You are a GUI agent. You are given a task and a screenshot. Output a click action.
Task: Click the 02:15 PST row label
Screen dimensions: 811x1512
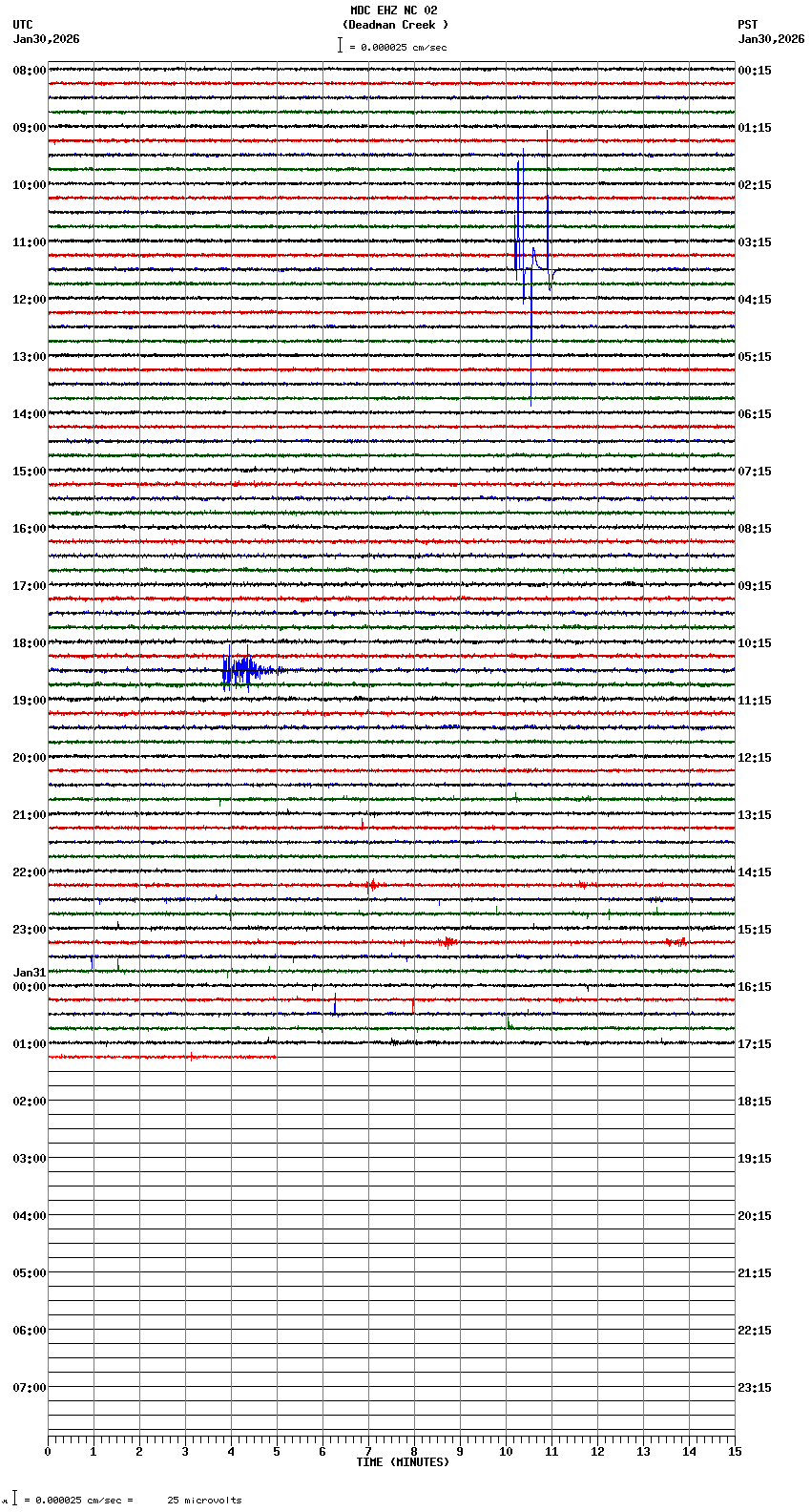(x=755, y=185)
